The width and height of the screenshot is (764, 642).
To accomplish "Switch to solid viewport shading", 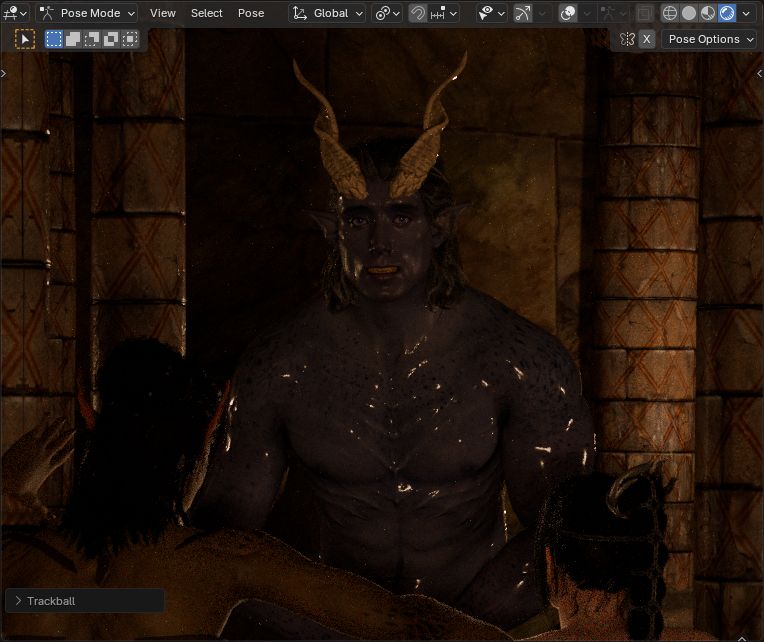I will (689, 13).
